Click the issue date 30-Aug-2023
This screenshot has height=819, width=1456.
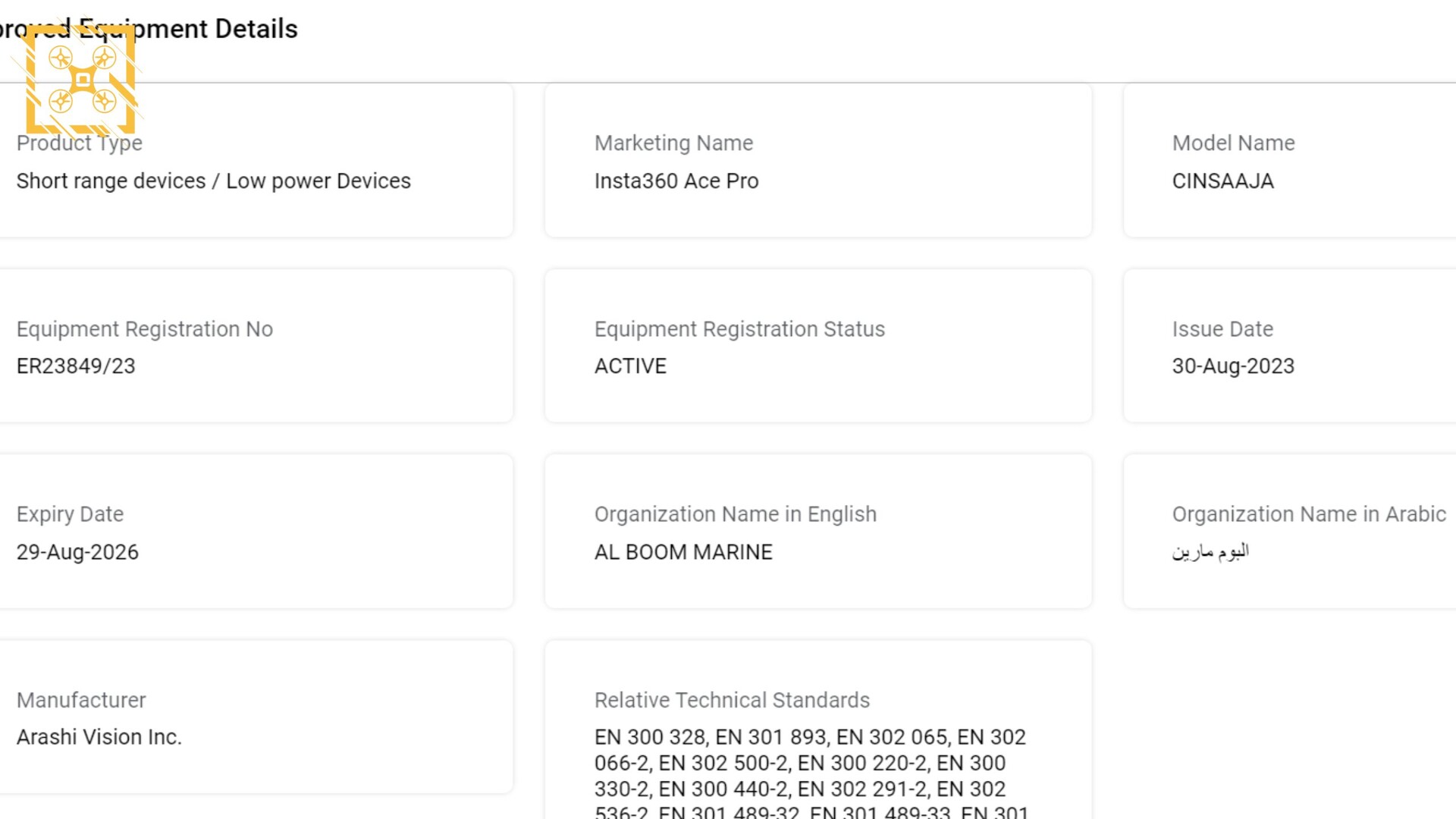[x=1233, y=366]
